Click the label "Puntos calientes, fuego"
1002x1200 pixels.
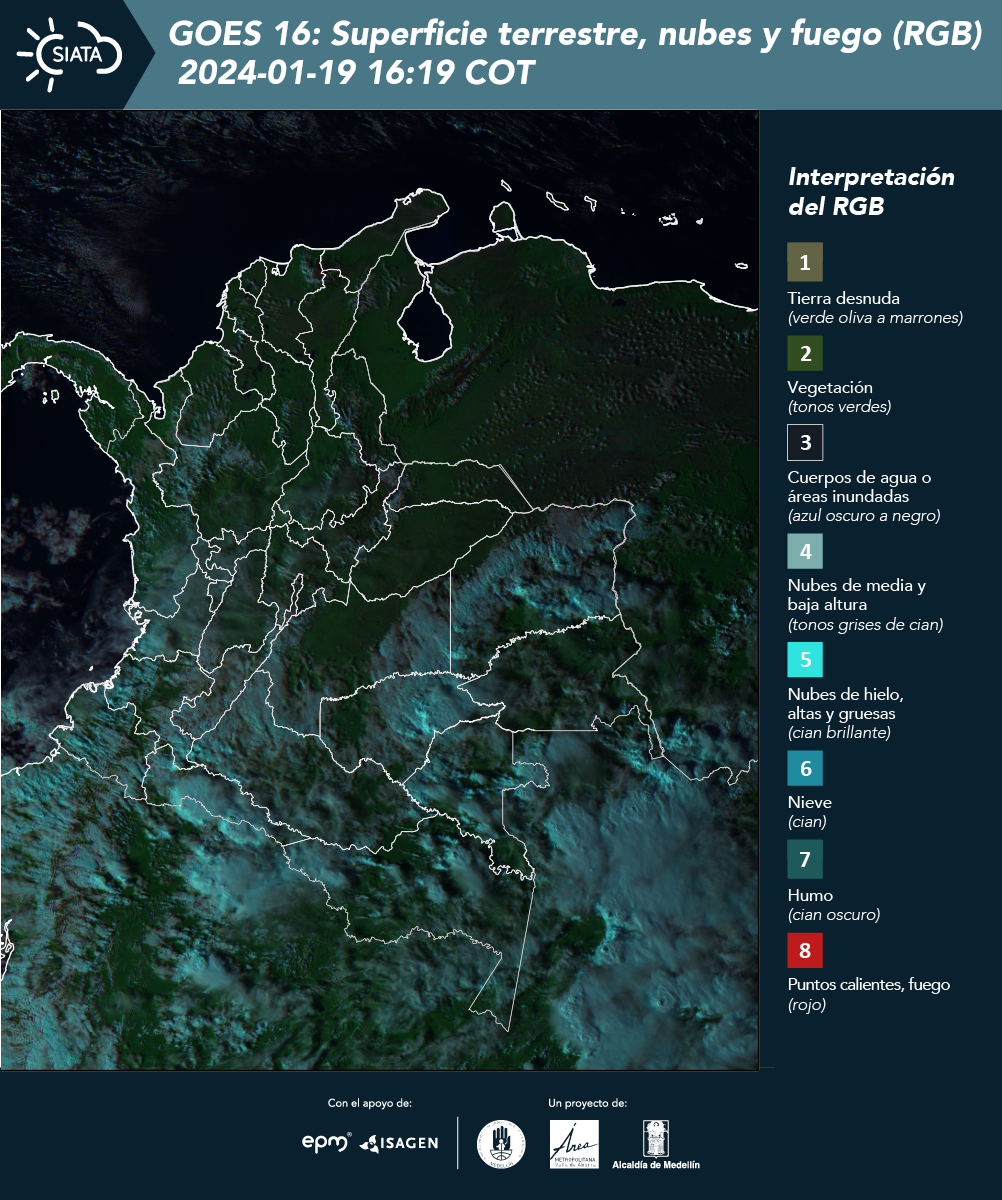tap(869, 985)
